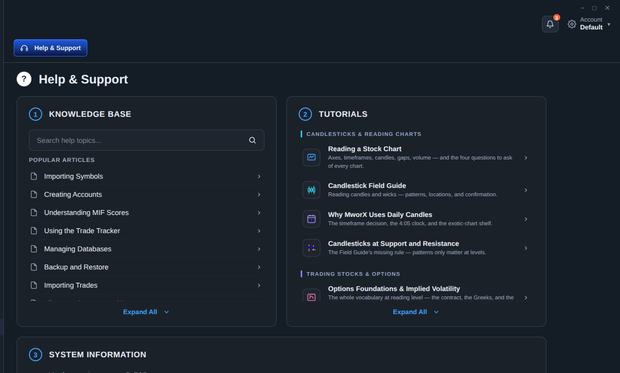Click the System Information heading
Viewport: 620px width, 373px height.
click(x=97, y=354)
